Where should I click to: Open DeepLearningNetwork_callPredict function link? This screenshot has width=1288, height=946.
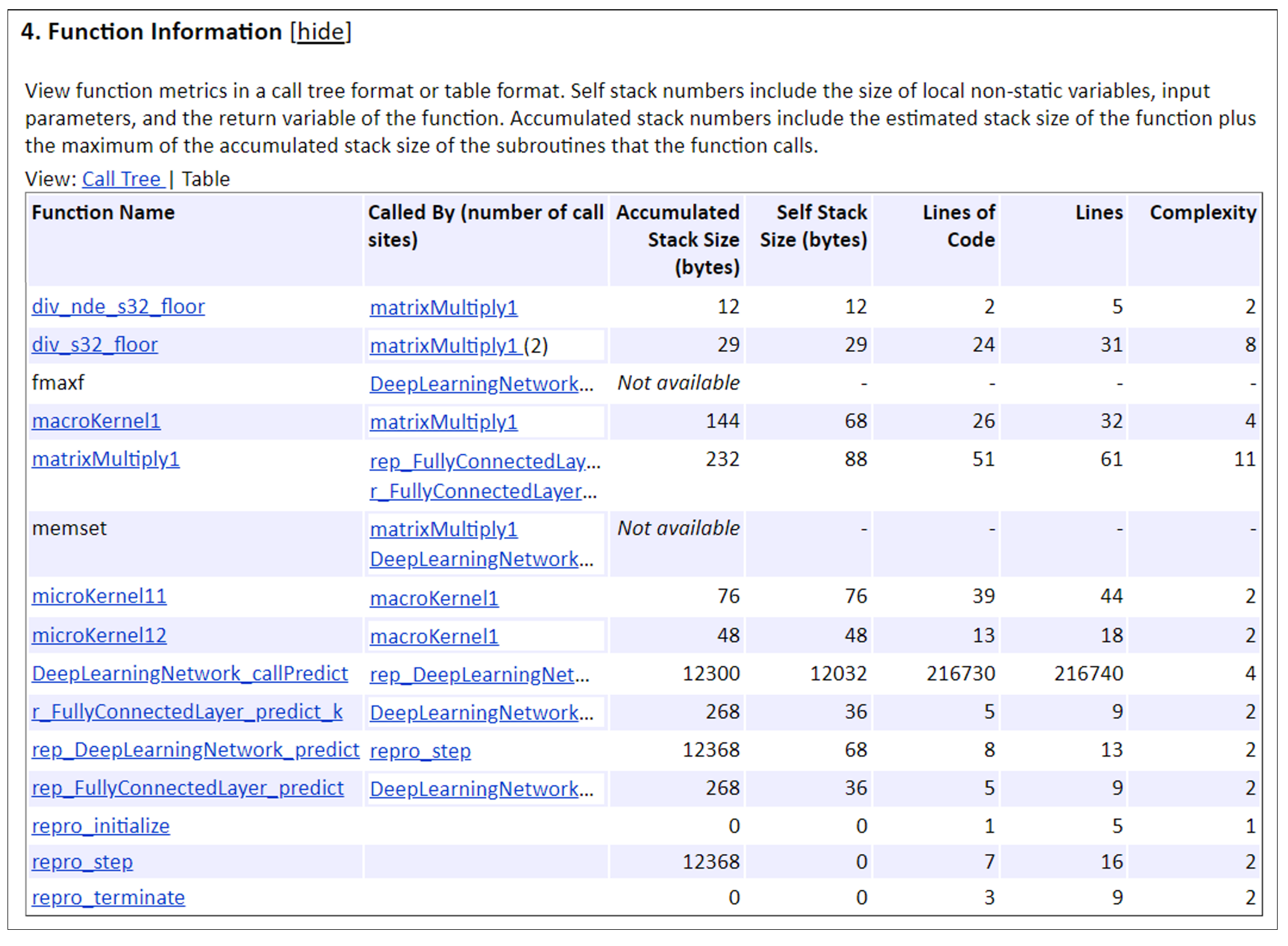190,674
